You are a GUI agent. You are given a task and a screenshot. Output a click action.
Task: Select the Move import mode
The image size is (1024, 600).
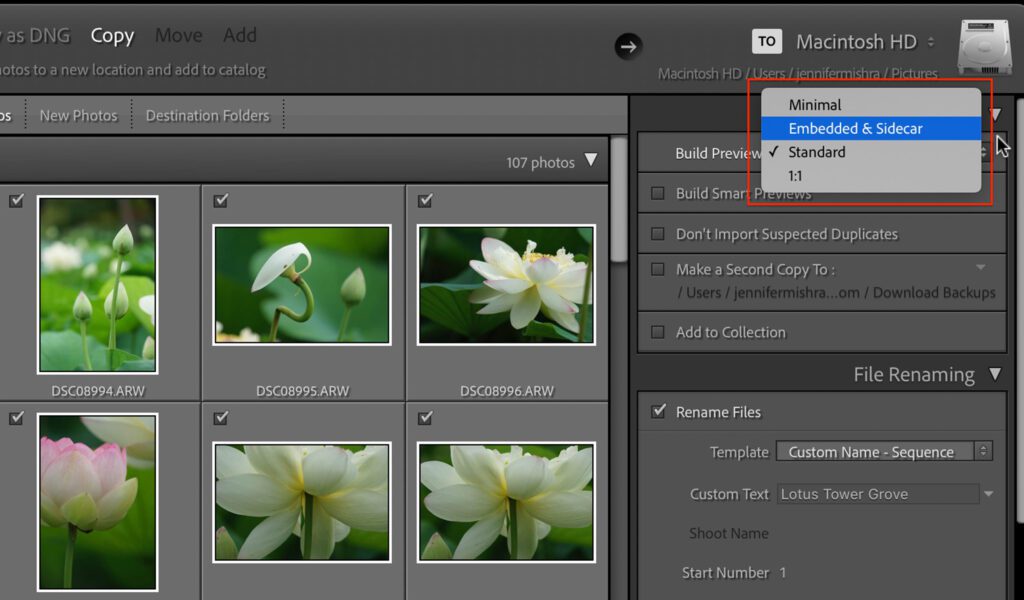pyautogui.click(x=178, y=36)
